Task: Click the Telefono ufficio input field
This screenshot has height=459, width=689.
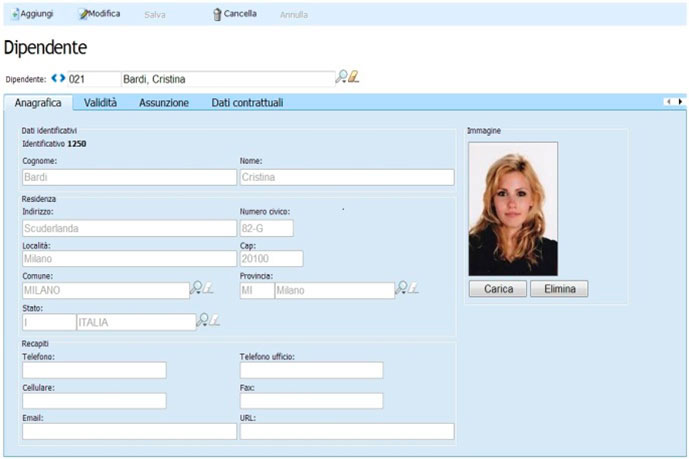Action: coord(312,370)
